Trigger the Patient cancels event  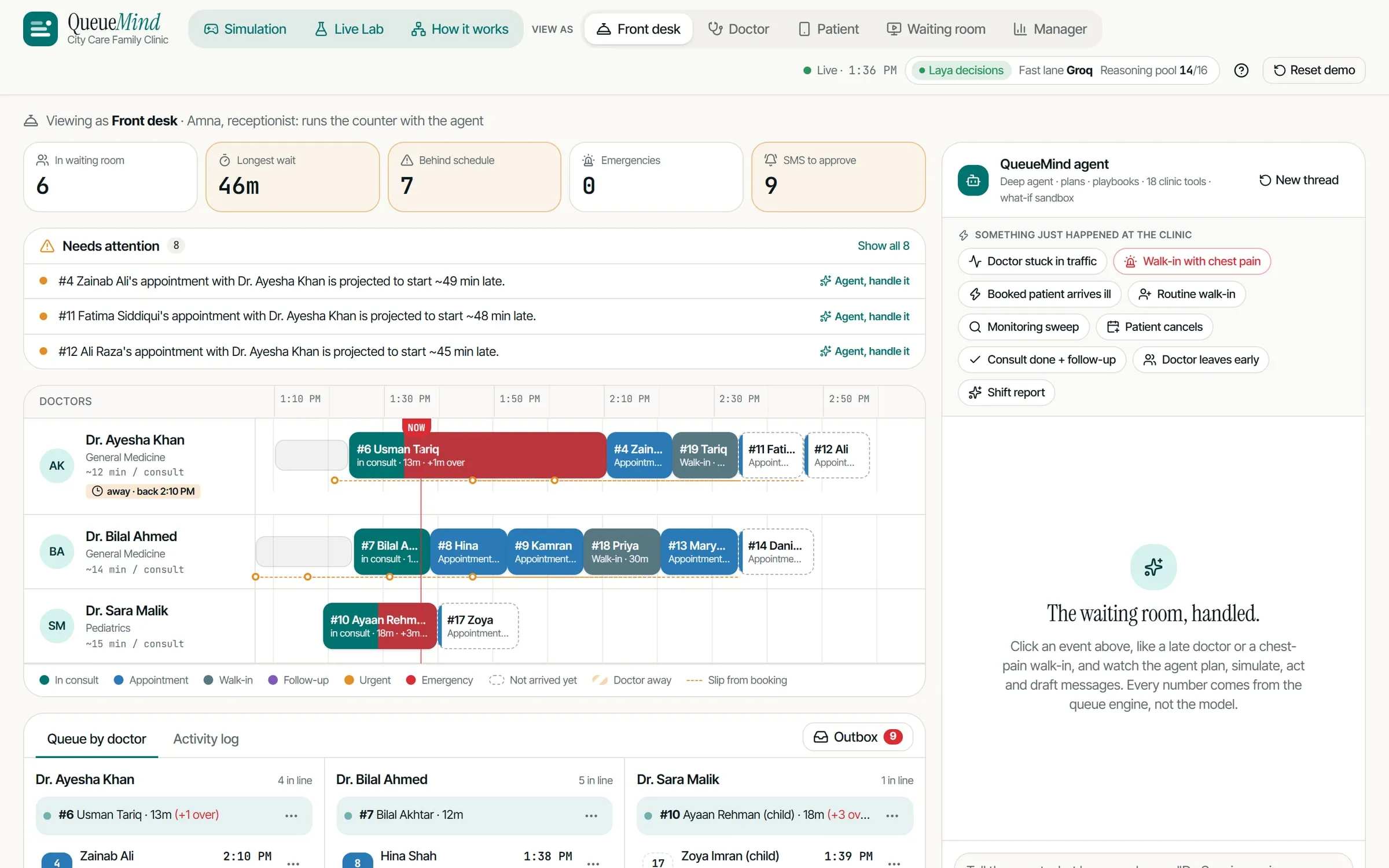[1155, 327]
